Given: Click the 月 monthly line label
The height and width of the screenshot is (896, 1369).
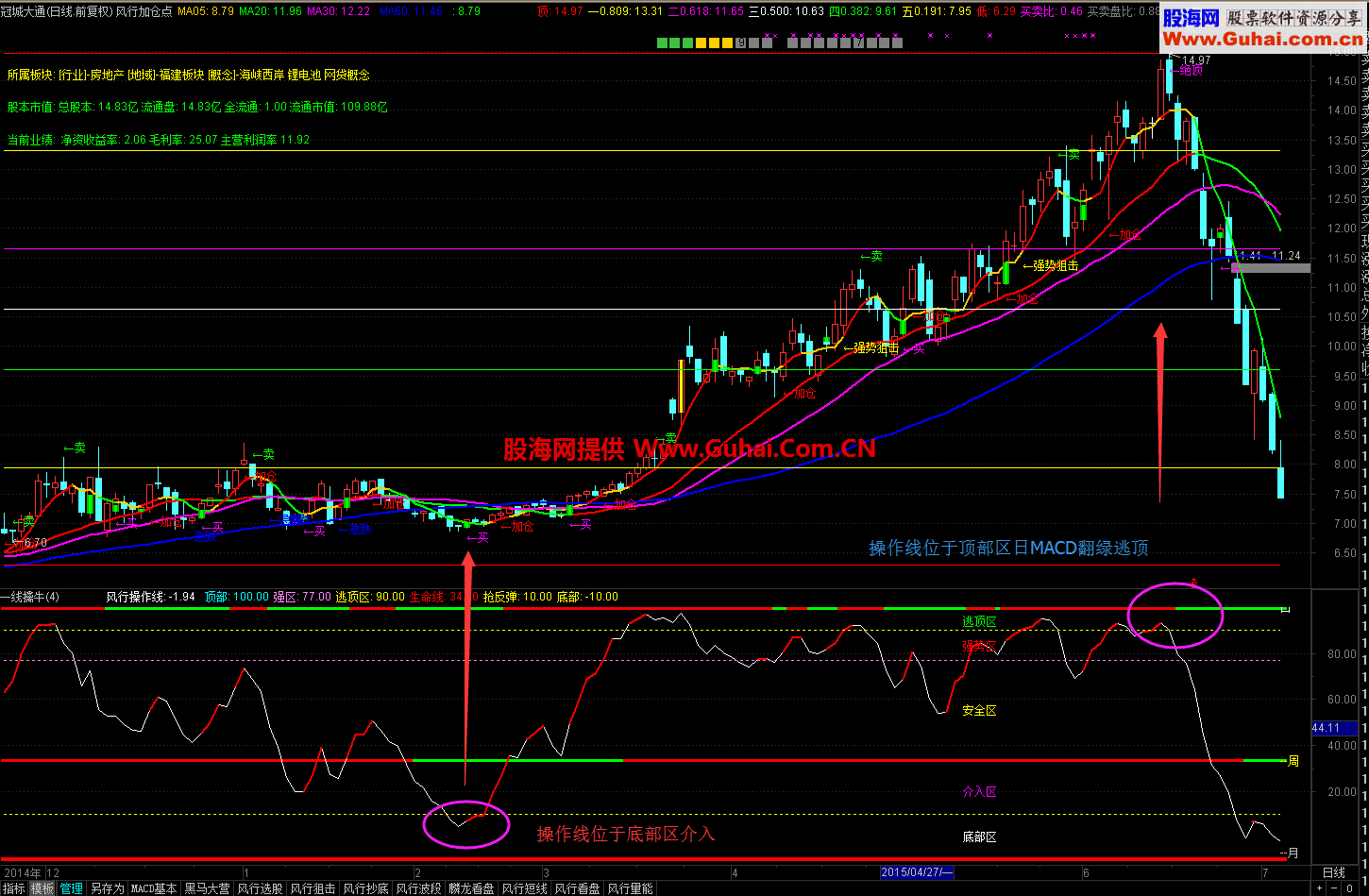Looking at the screenshot, I should pyautogui.click(x=1293, y=853).
